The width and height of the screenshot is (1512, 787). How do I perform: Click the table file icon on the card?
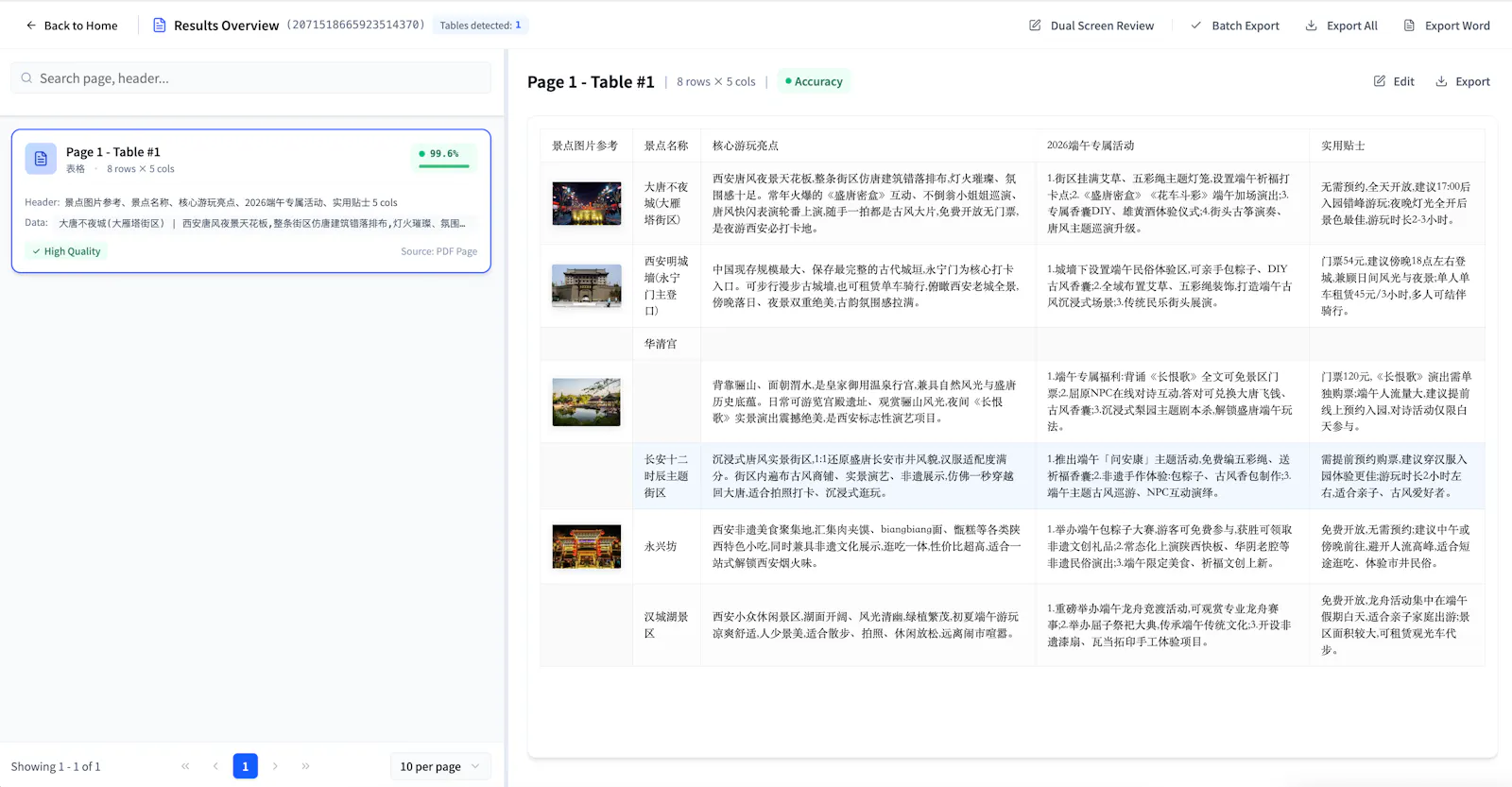tap(41, 159)
